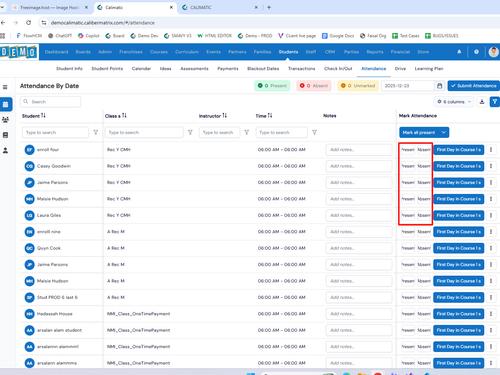Viewport: 500px width, 375px height.
Task: Click the browser reload icon
Action: coord(29,23)
